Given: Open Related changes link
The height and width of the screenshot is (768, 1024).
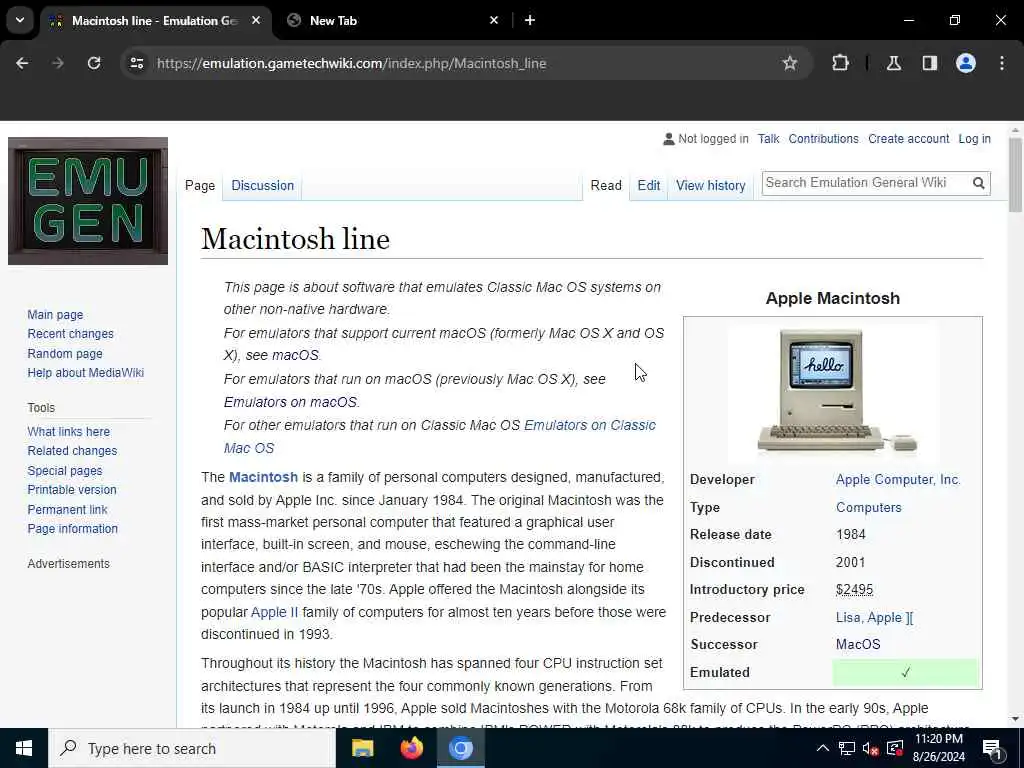Looking at the screenshot, I should point(72,451).
